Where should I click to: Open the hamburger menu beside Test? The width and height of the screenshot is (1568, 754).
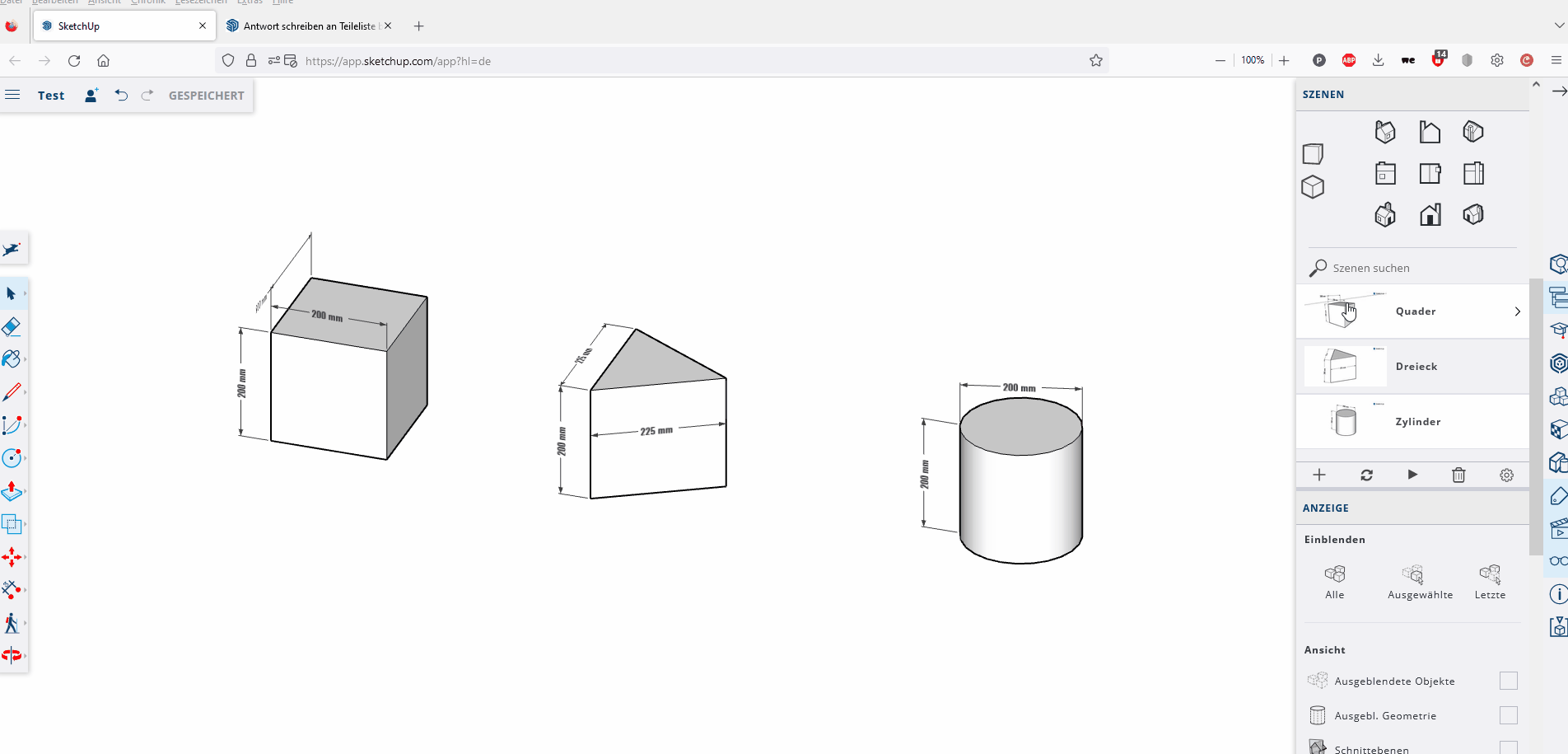tap(12, 95)
